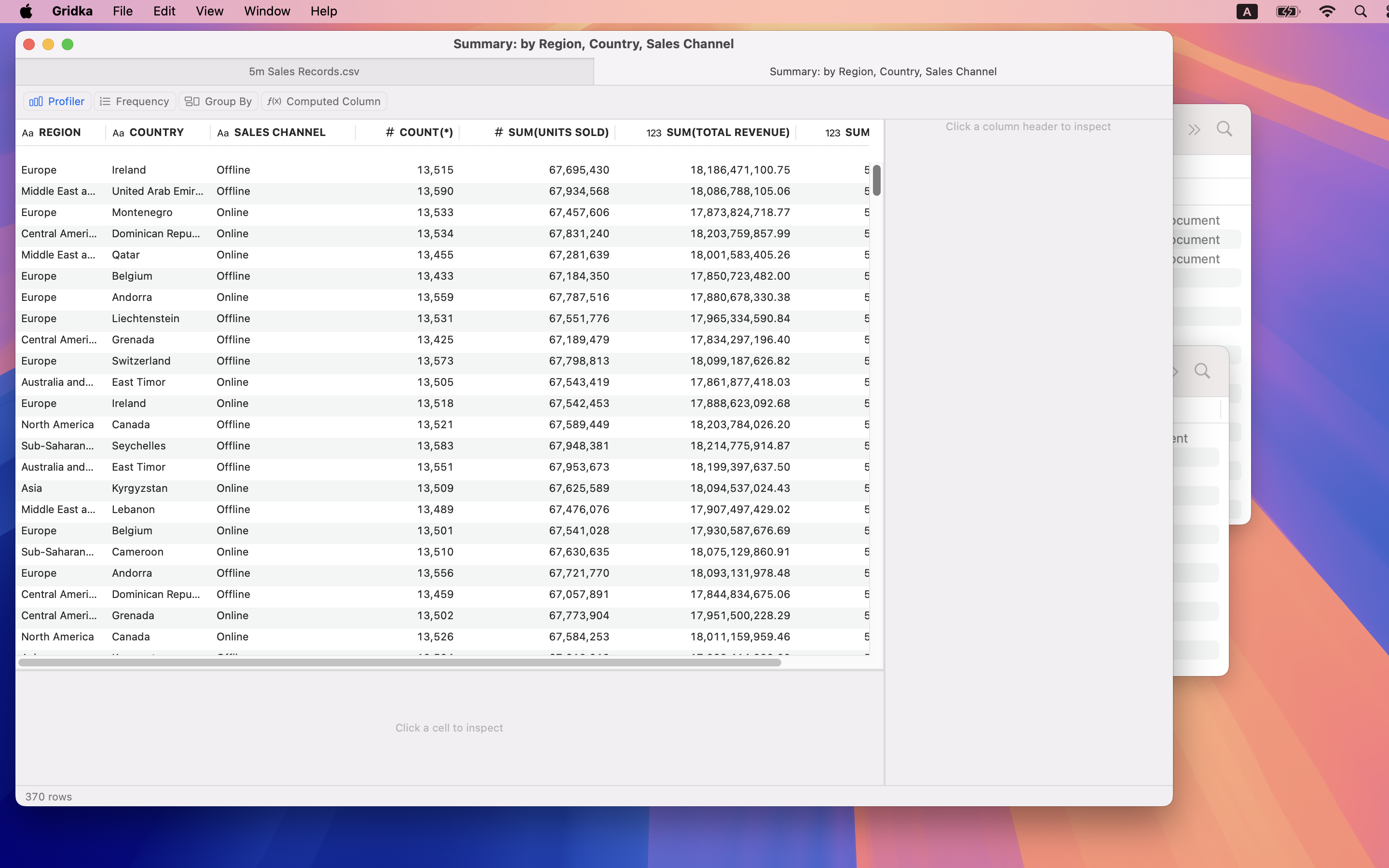Select the COUNTRY column header to inspect

pos(156,132)
